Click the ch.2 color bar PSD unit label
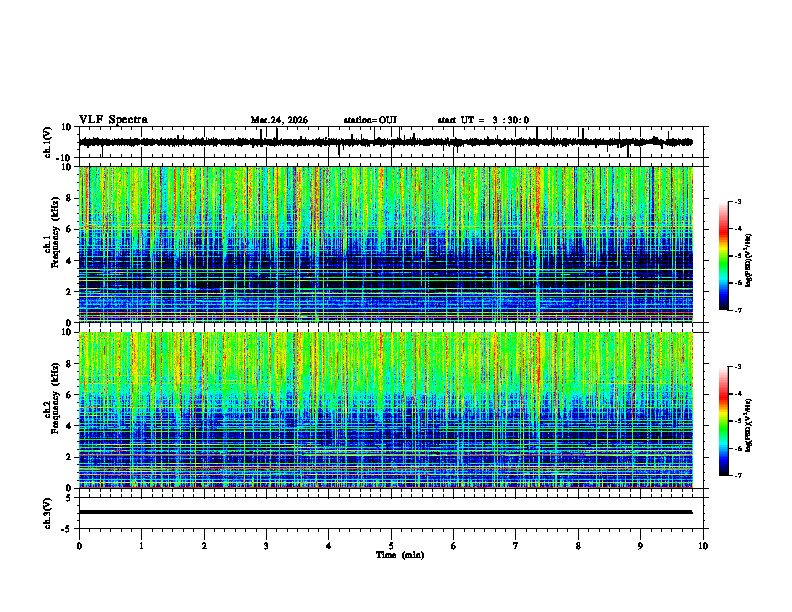The width and height of the screenshot is (792, 612). pos(749,425)
